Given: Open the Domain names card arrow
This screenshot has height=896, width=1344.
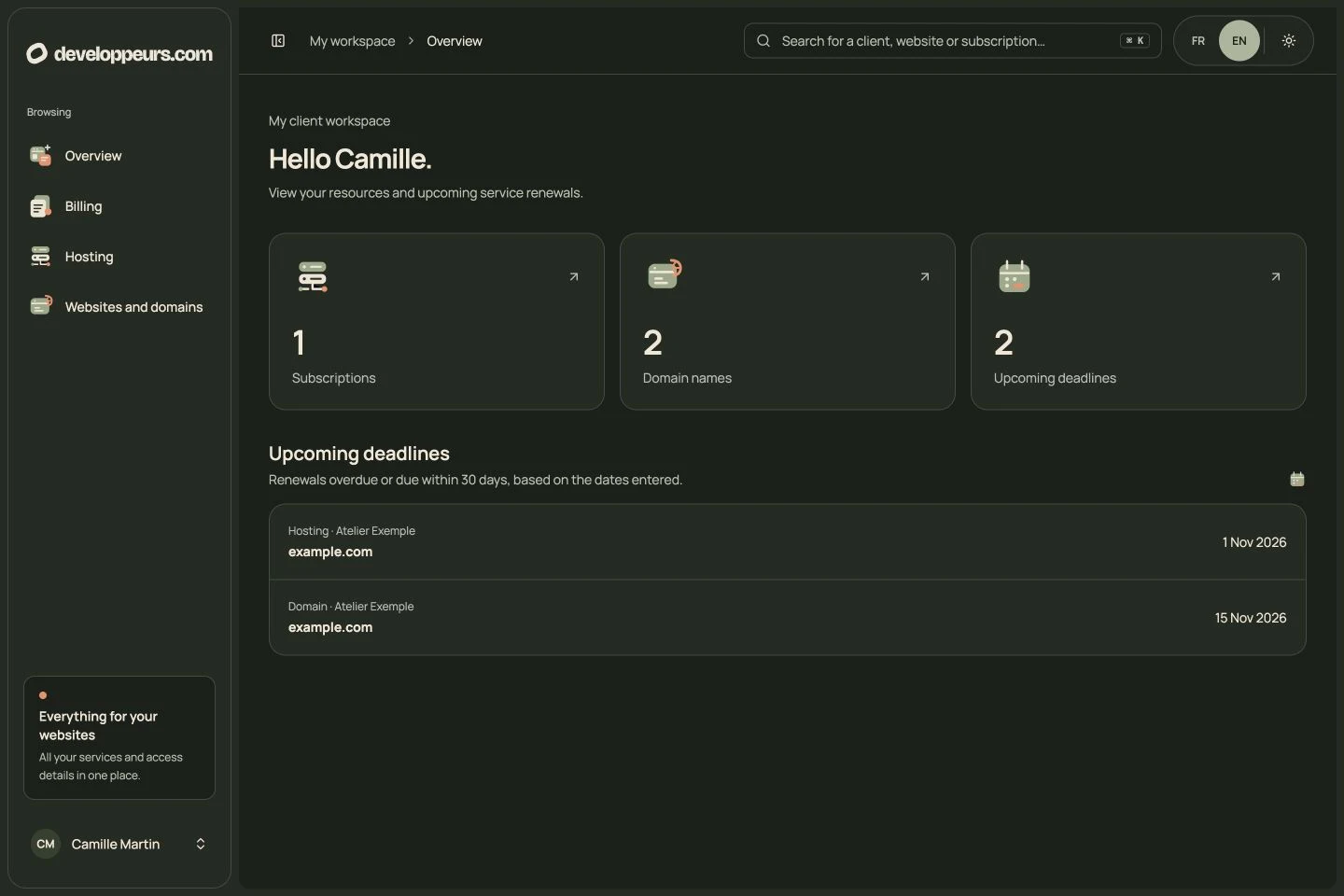Looking at the screenshot, I should click(925, 276).
